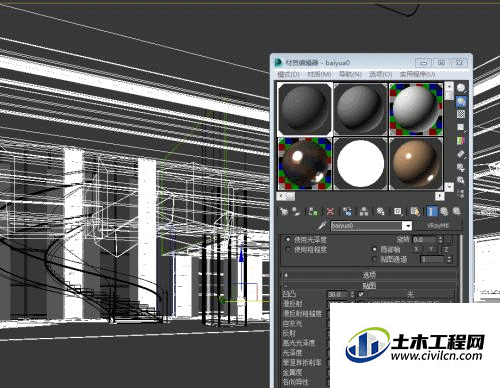This screenshot has height=388, width=500.
Task: Click the 凹凸 amount spinner arrows
Action: pyautogui.click(x=352, y=294)
